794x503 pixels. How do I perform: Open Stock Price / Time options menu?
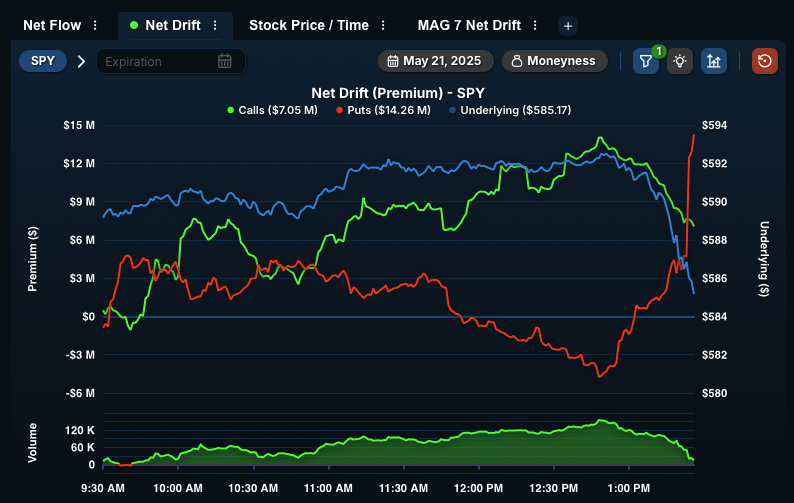pos(383,25)
